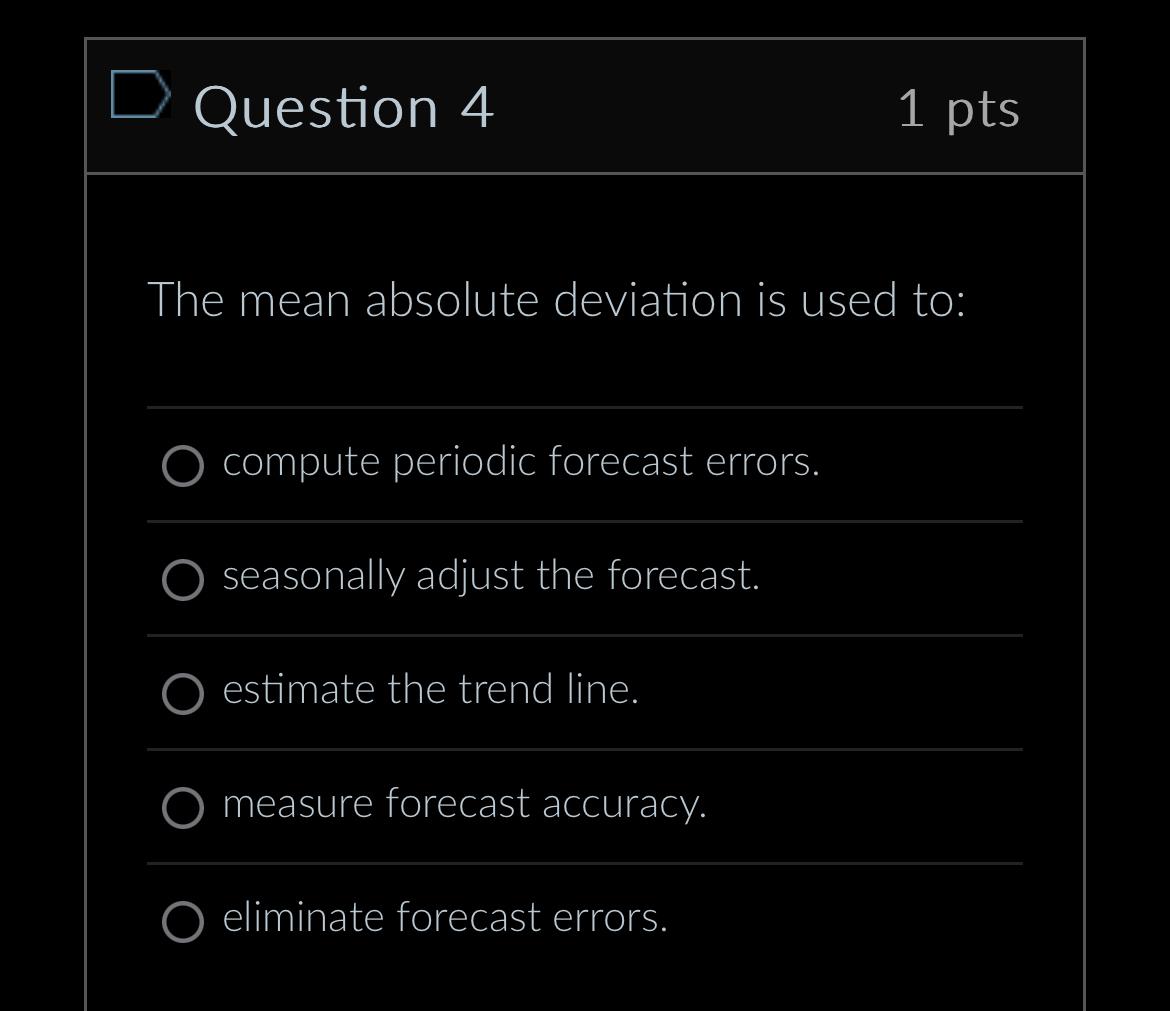This screenshot has height=1011, width=1170.
Task: Select radio button for 'seasonally adjust the forecast'
Action: pyautogui.click(x=181, y=580)
